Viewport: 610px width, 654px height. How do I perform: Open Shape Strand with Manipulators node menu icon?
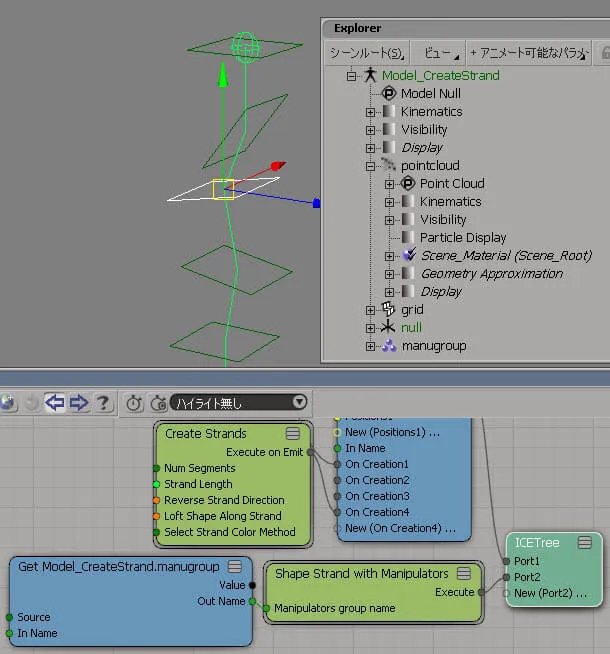(x=464, y=574)
